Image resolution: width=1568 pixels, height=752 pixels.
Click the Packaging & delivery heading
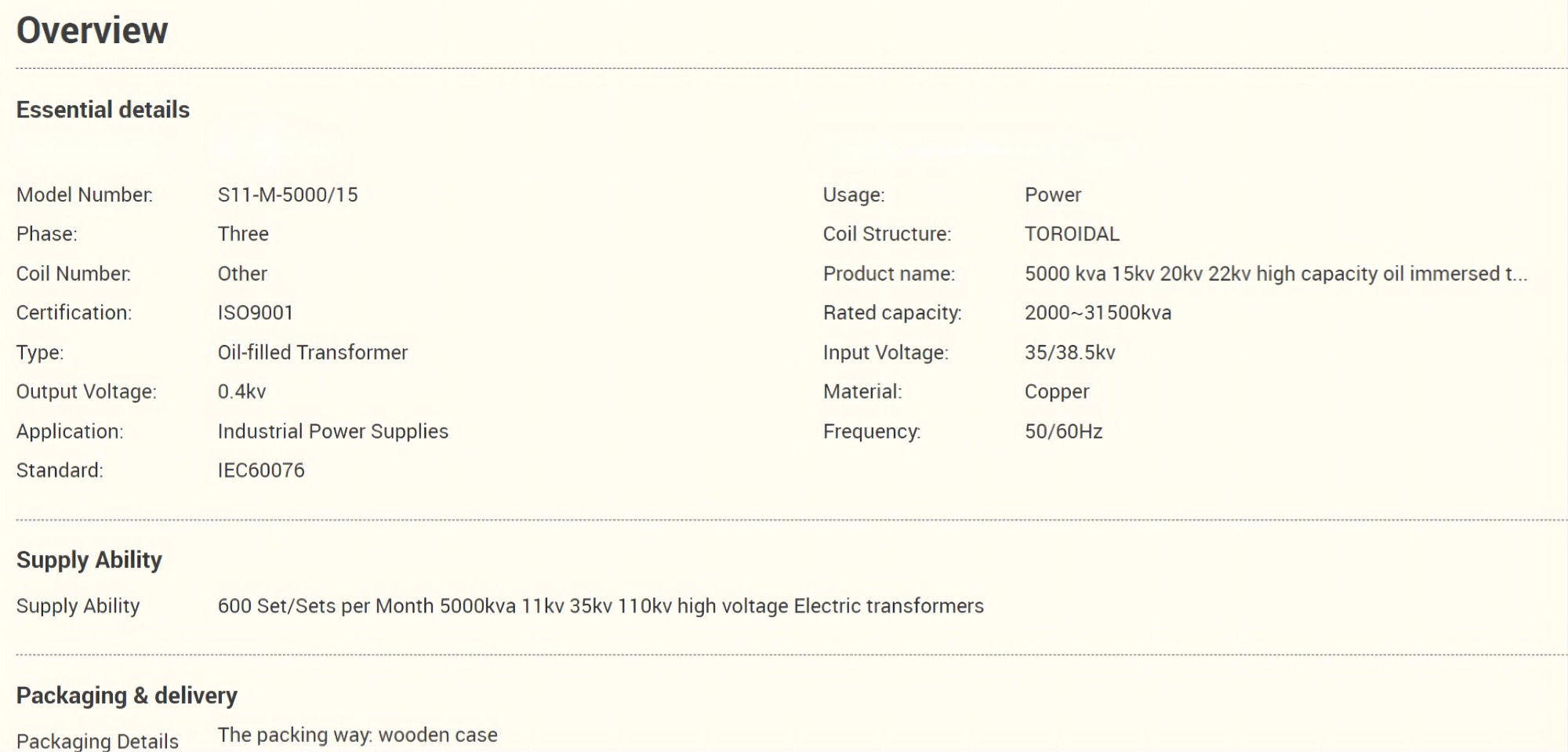[x=127, y=696]
